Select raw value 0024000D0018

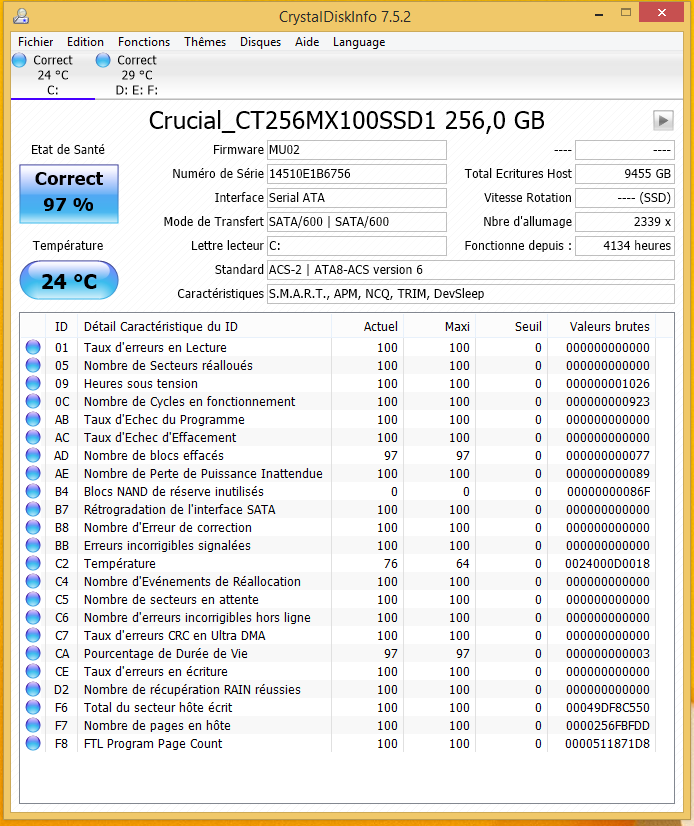tap(607, 564)
